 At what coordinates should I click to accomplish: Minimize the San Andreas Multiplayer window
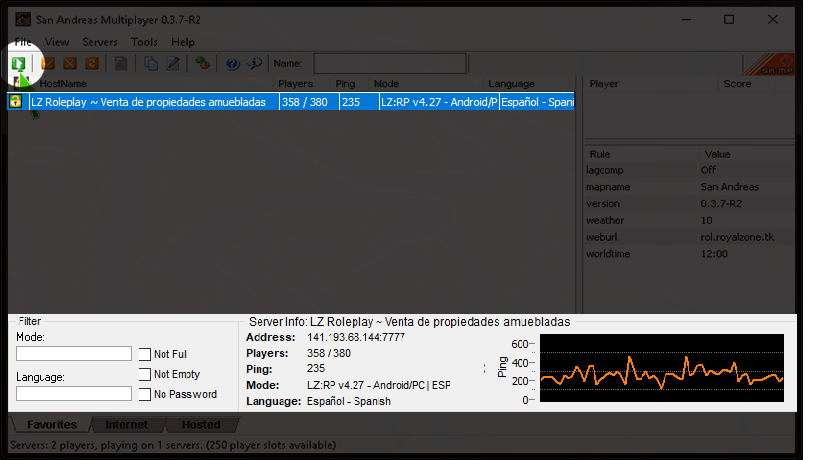point(686,20)
